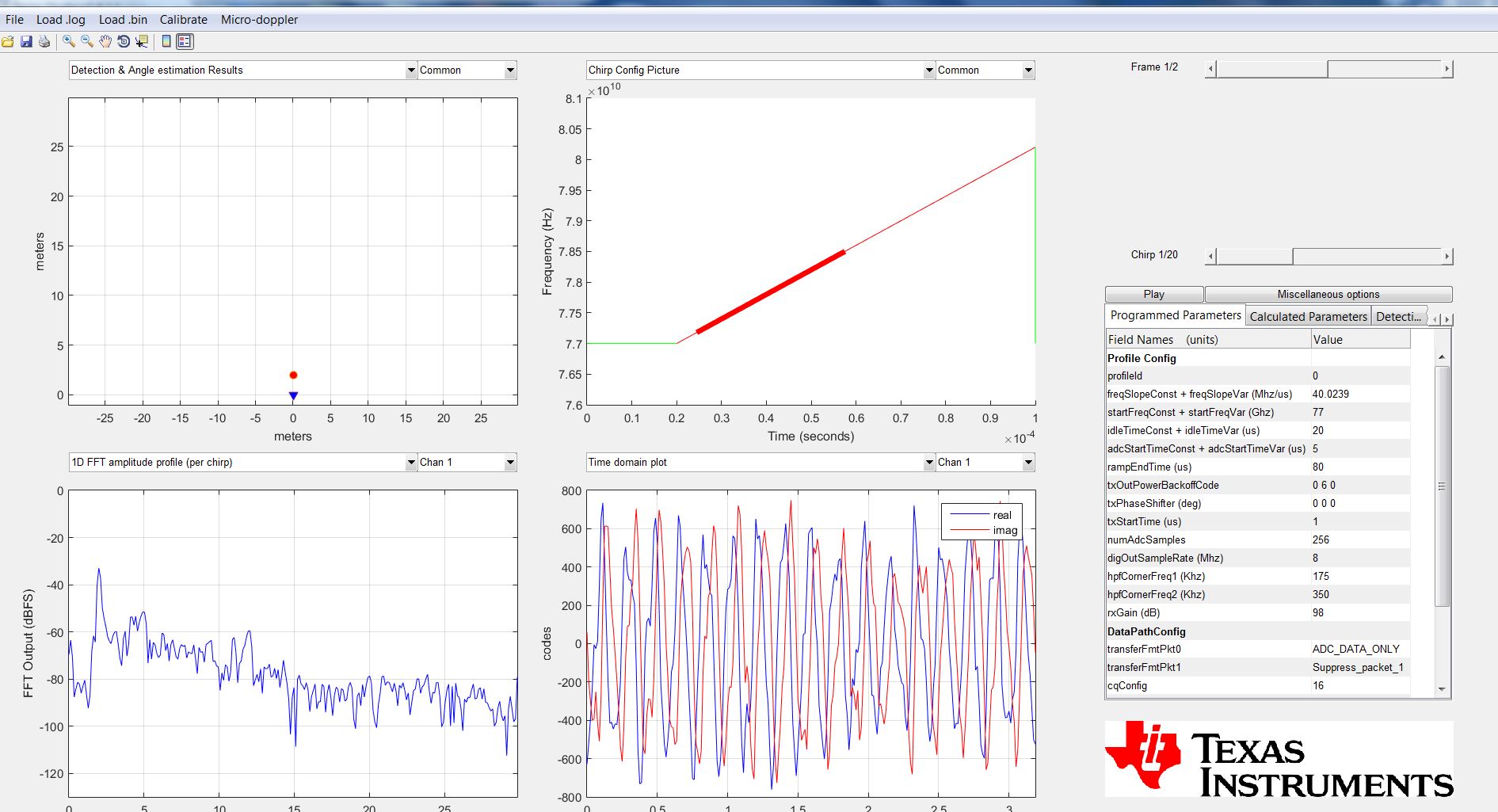This screenshot has width=1498, height=812.
Task: Select the 'txPhaseShifter (deg)' field cell
Action: pyautogui.click(x=1208, y=504)
